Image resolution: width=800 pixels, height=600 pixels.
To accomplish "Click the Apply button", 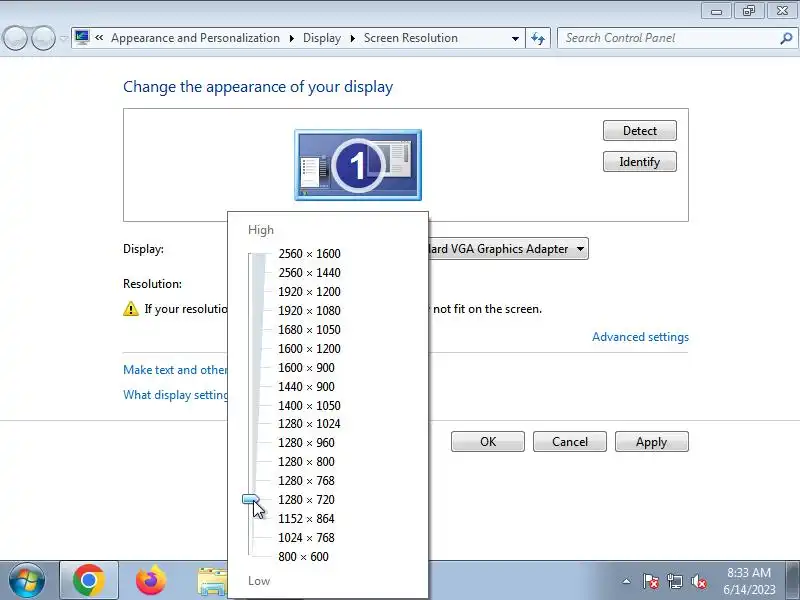I will click(x=652, y=442).
